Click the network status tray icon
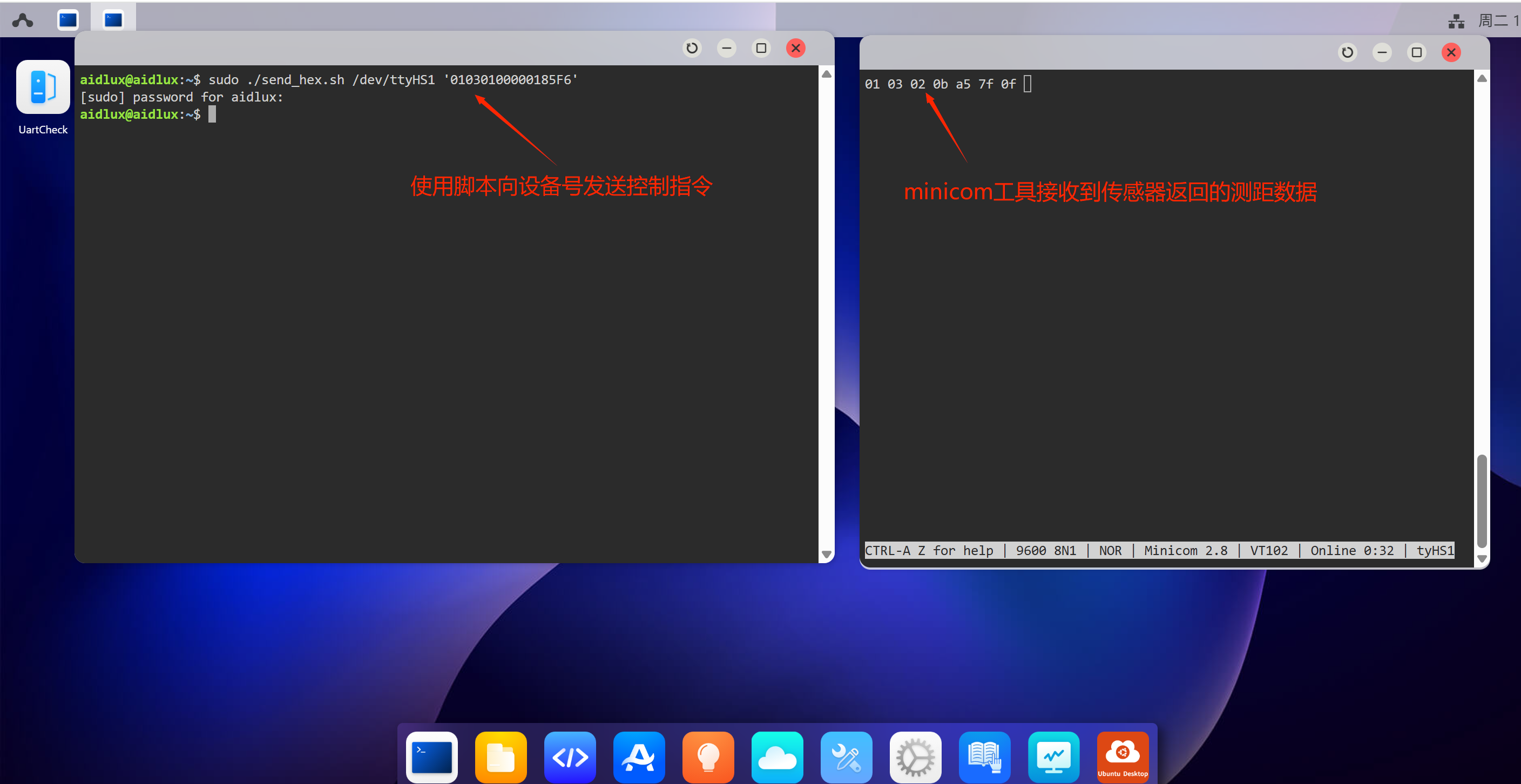This screenshot has width=1521, height=784. coord(1456,21)
